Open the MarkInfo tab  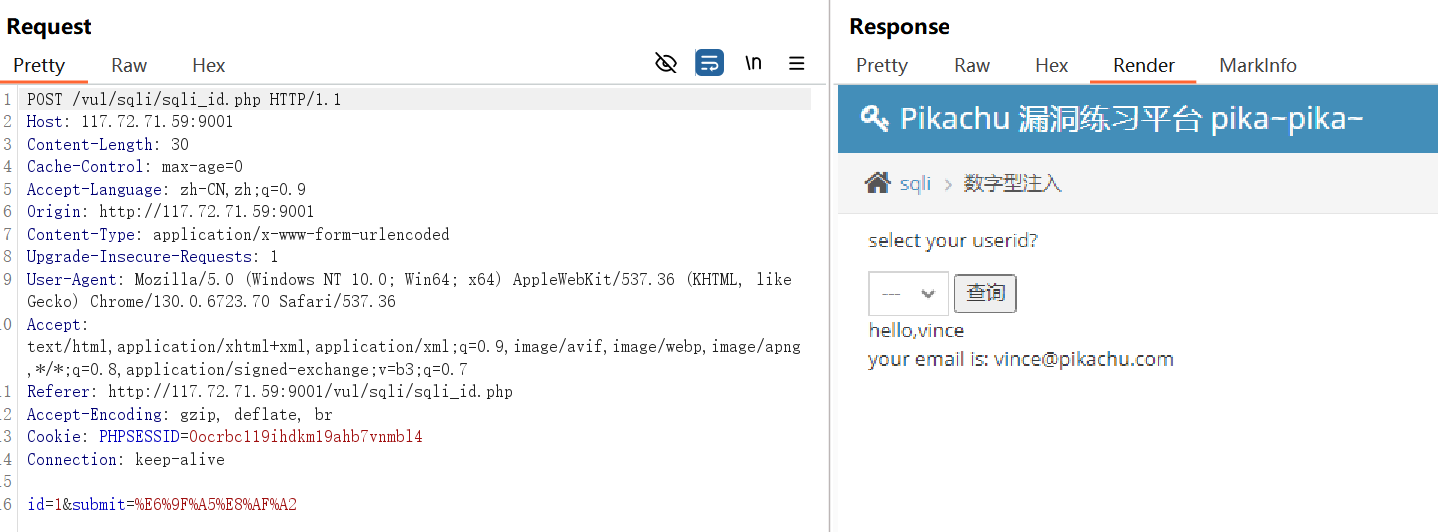[x=1258, y=65]
